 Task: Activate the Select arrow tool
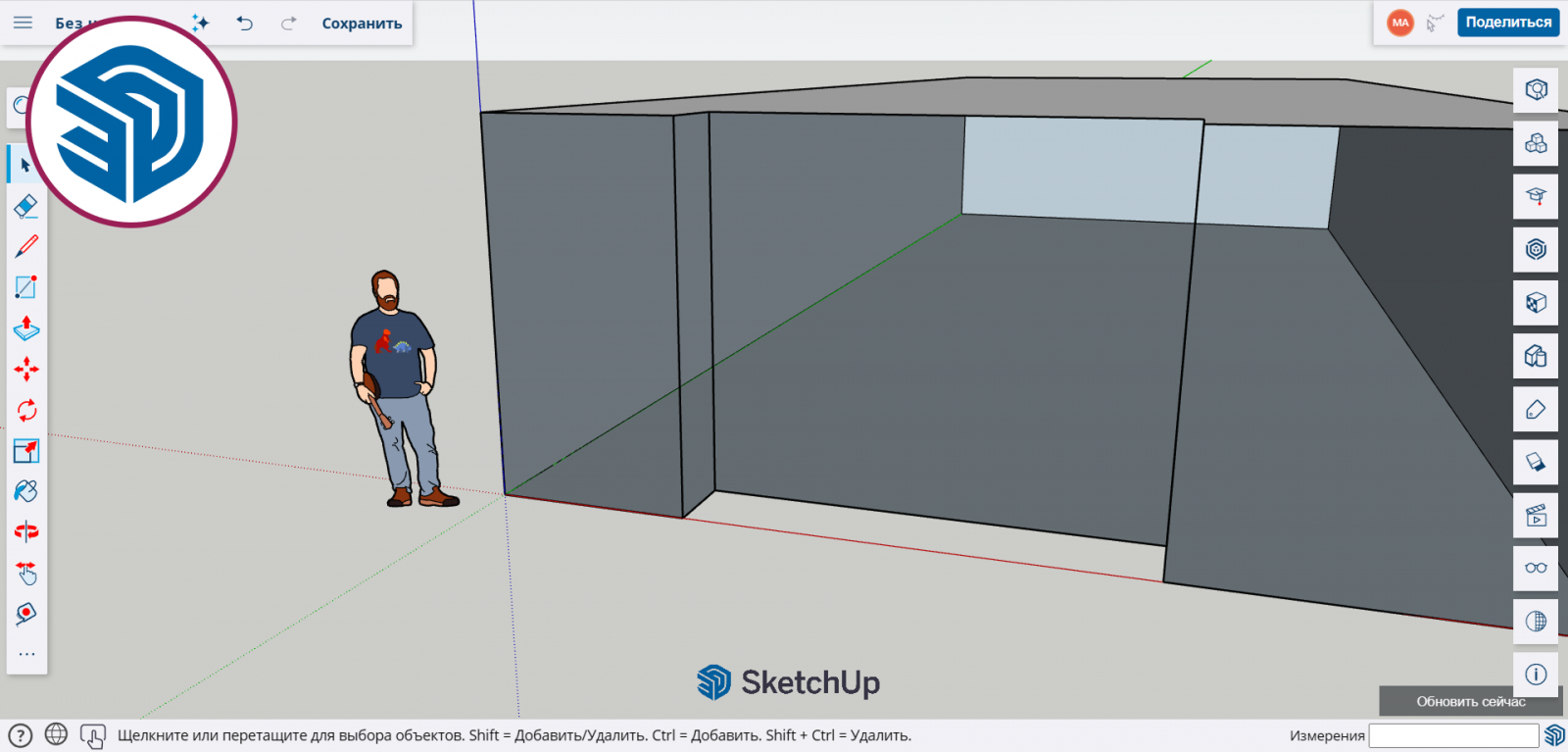click(x=26, y=165)
